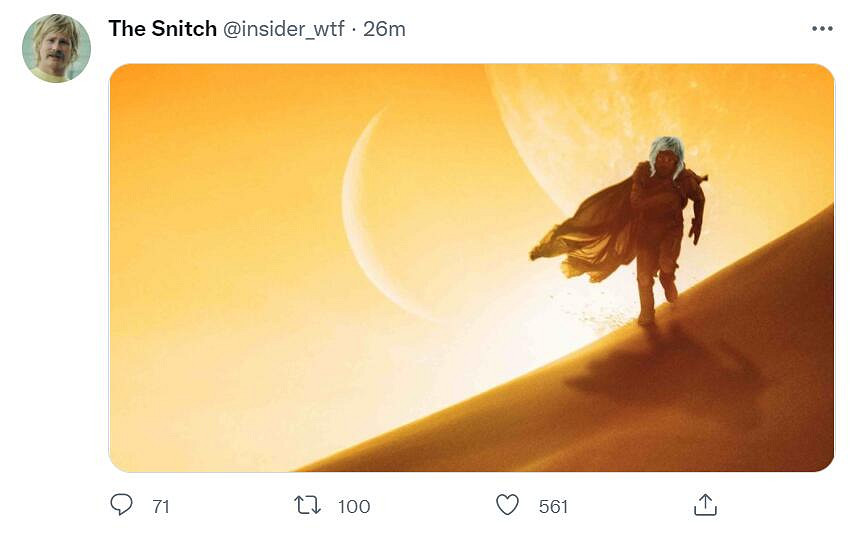Image resolution: width=858 pixels, height=534 pixels.
Task: Click the share upload arrow icon
Action: tap(705, 505)
